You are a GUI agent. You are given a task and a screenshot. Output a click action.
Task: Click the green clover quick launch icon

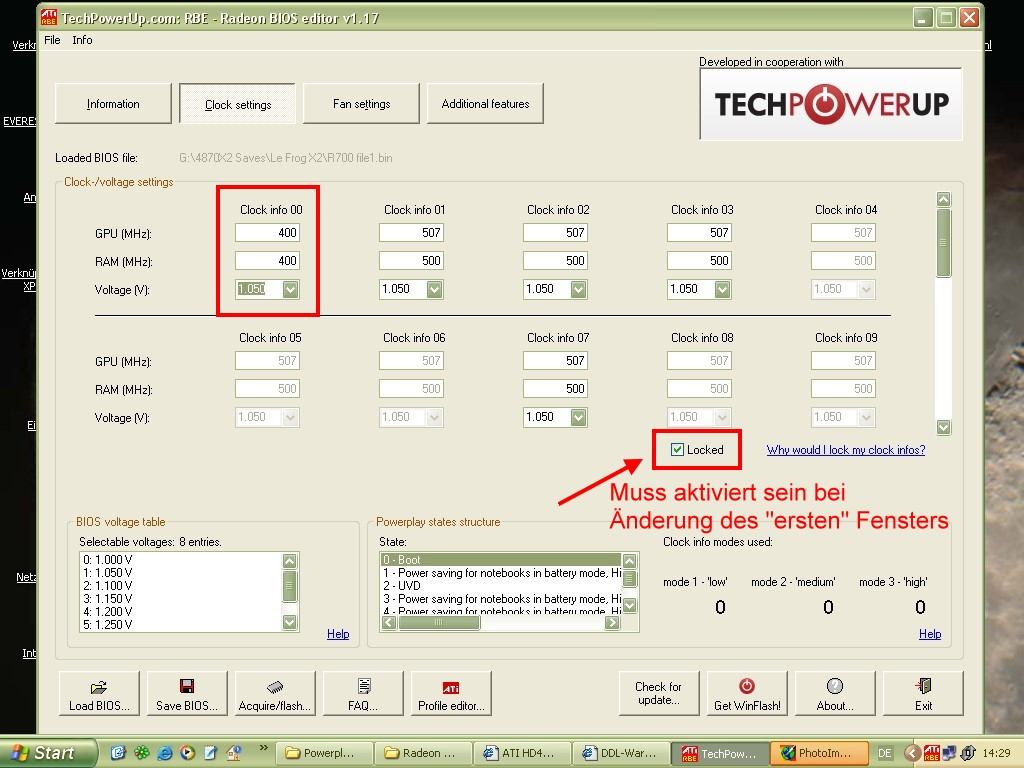[142, 753]
